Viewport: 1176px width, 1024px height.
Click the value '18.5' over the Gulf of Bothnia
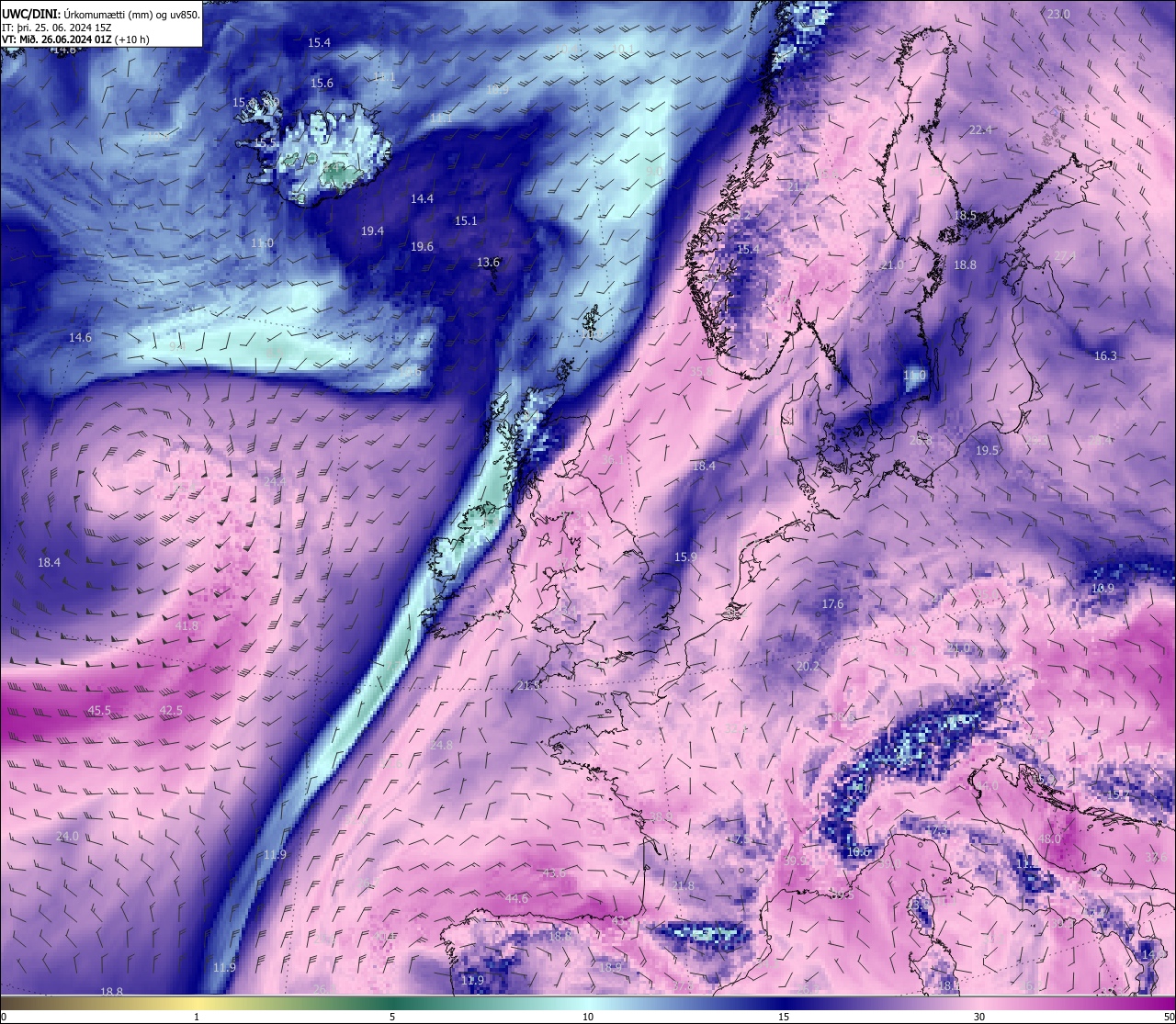point(965,216)
